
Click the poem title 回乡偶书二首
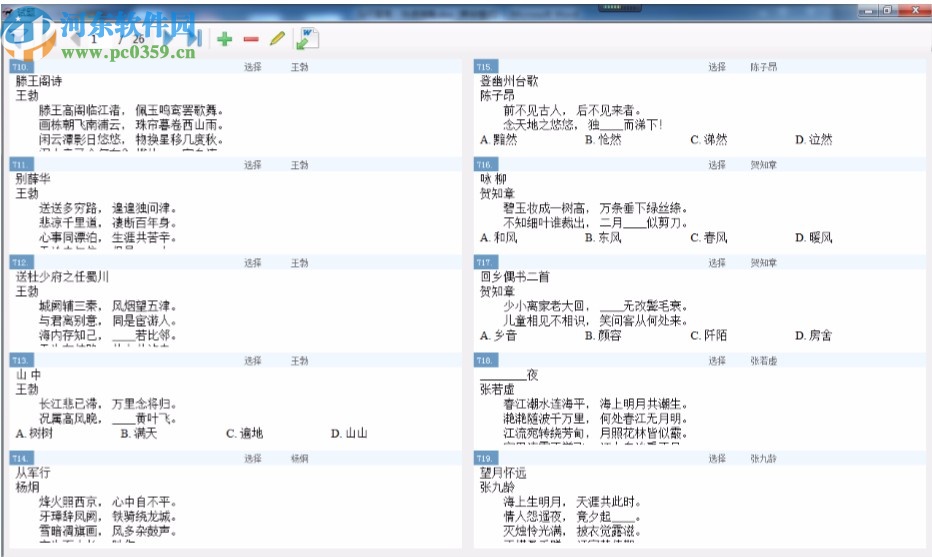(515, 276)
